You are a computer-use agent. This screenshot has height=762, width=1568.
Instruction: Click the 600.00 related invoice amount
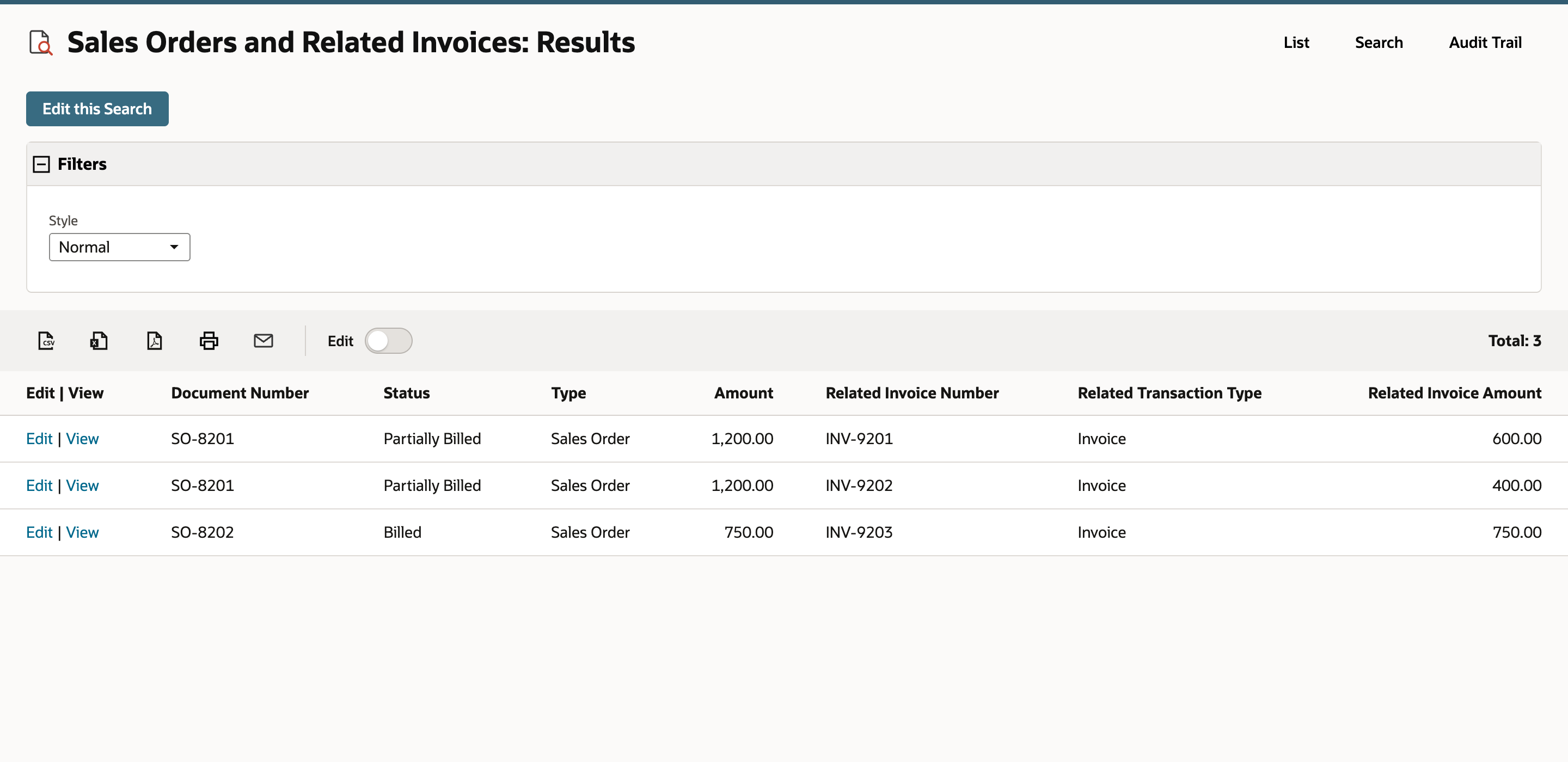point(1517,439)
